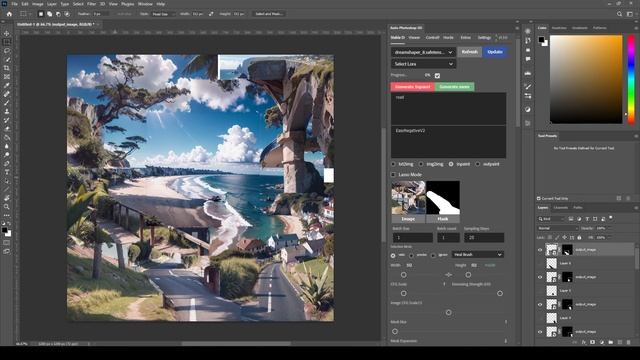Click the Image CFG Scale slider handle
Viewport: 640px width, 360px height.
449,313
